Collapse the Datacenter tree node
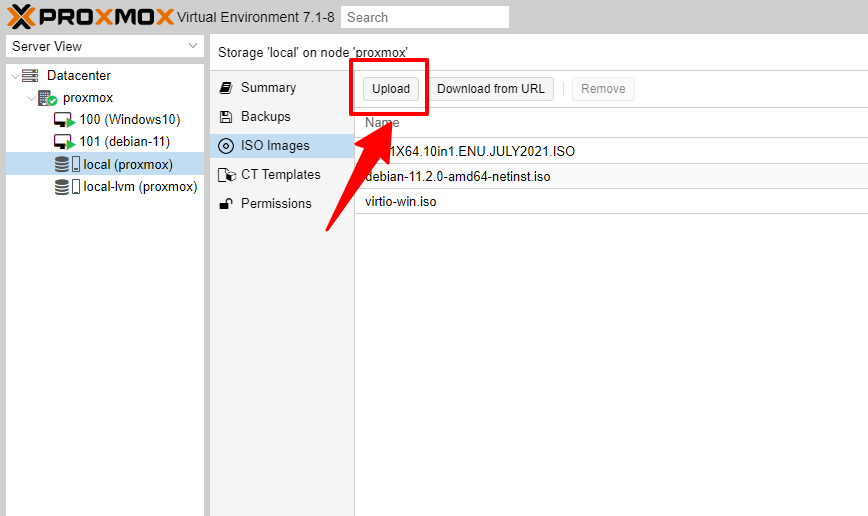The image size is (868, 516). (15, 76)
